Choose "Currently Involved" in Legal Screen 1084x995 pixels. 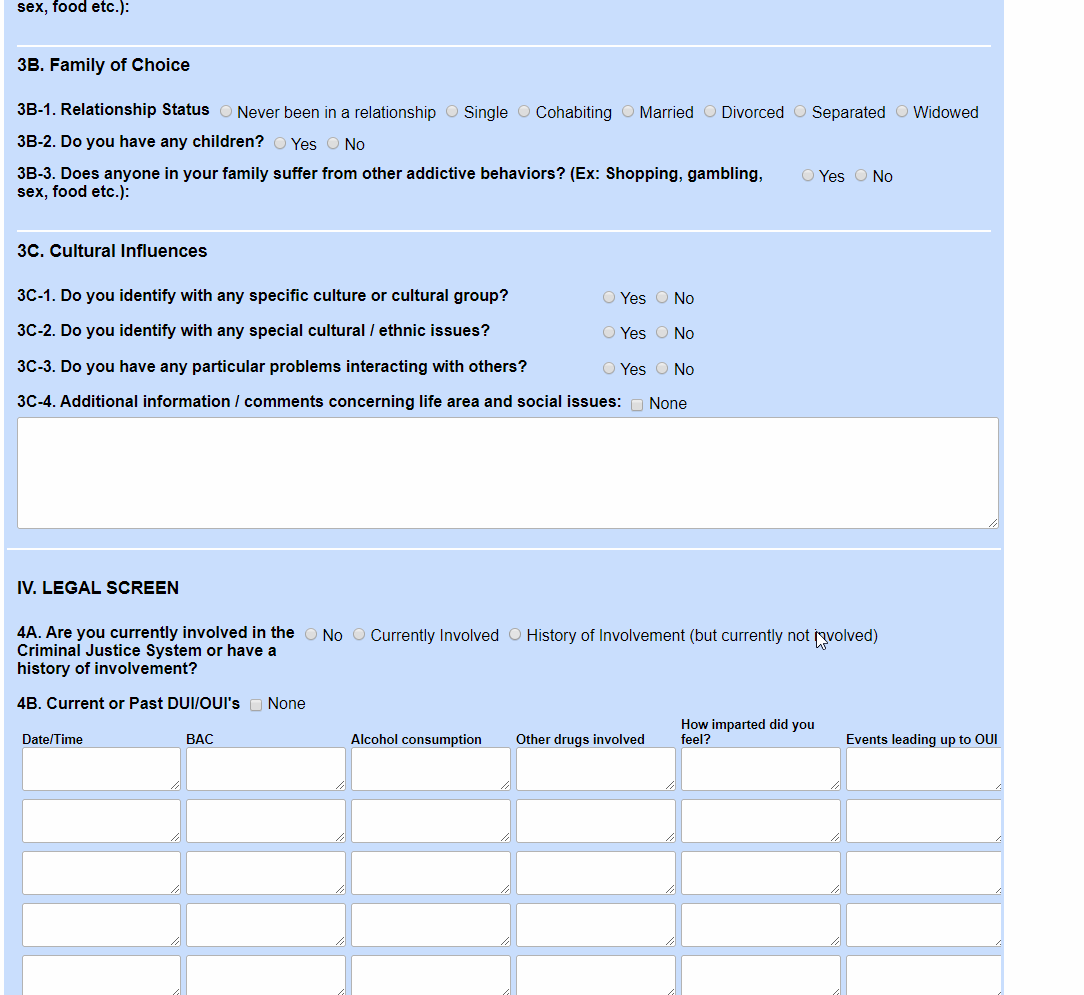point(359,634)
